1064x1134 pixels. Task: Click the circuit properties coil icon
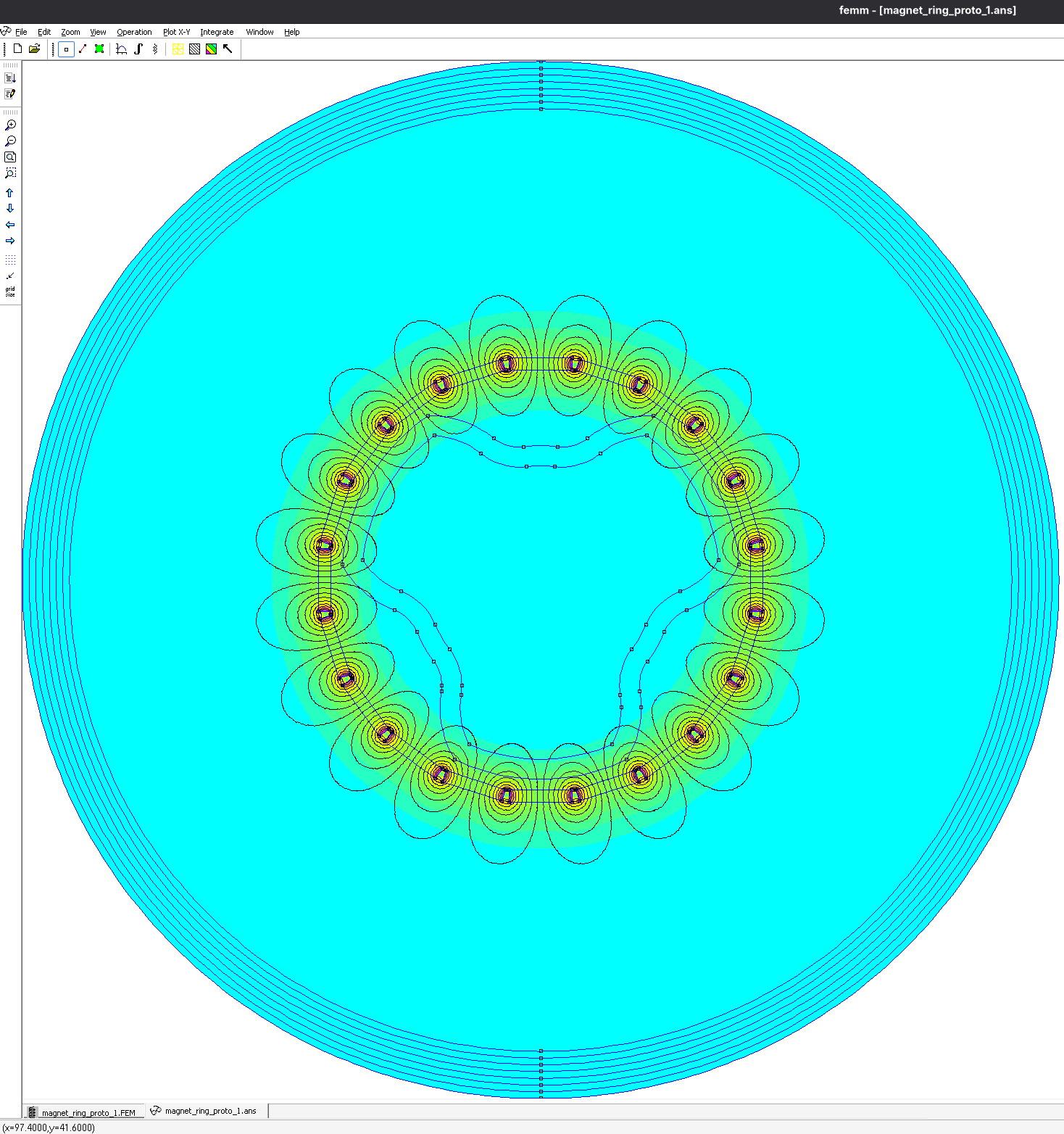click(x=155, y=49)
